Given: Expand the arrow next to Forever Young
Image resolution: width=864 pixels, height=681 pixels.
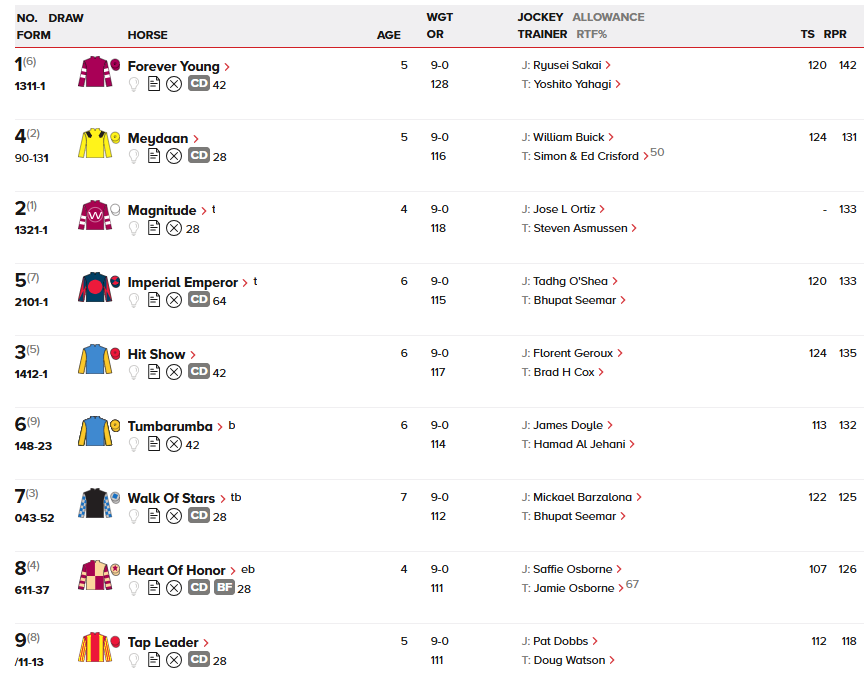Looking at the screenshot, I should 228,67.
